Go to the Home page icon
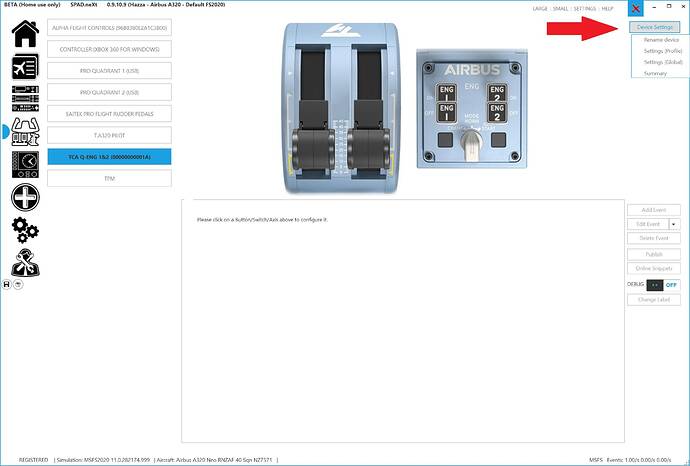This screenshot has height=466, width=690. pos(25,34)
